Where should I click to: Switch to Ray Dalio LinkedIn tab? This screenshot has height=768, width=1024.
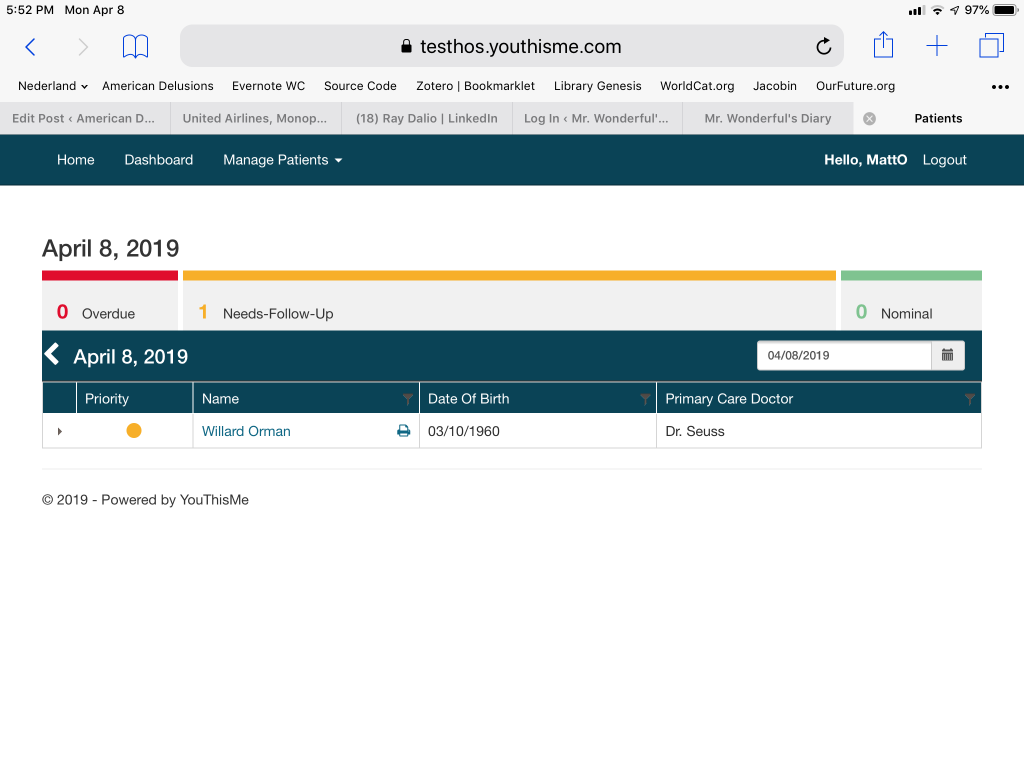click(426, 119)
